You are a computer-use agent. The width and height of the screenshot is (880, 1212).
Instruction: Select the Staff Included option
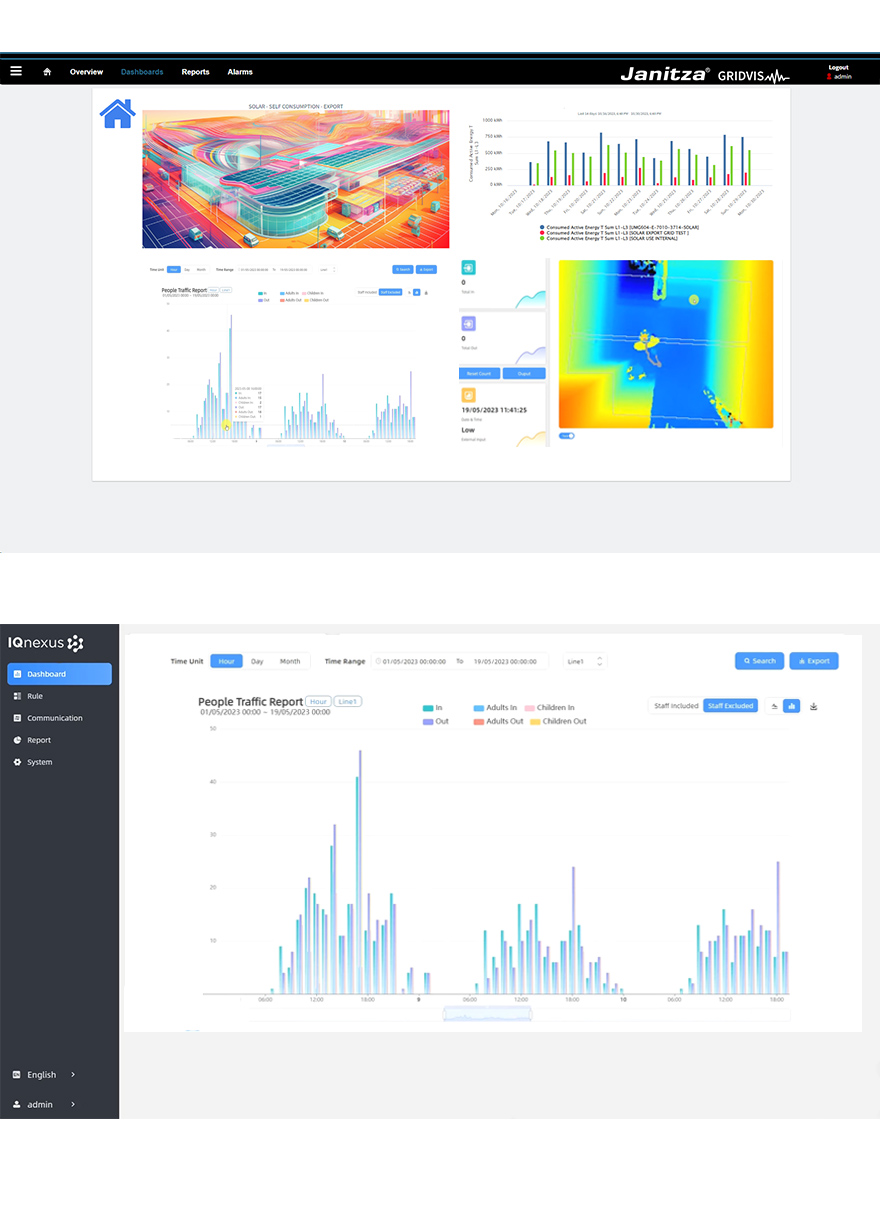point(676,706)
